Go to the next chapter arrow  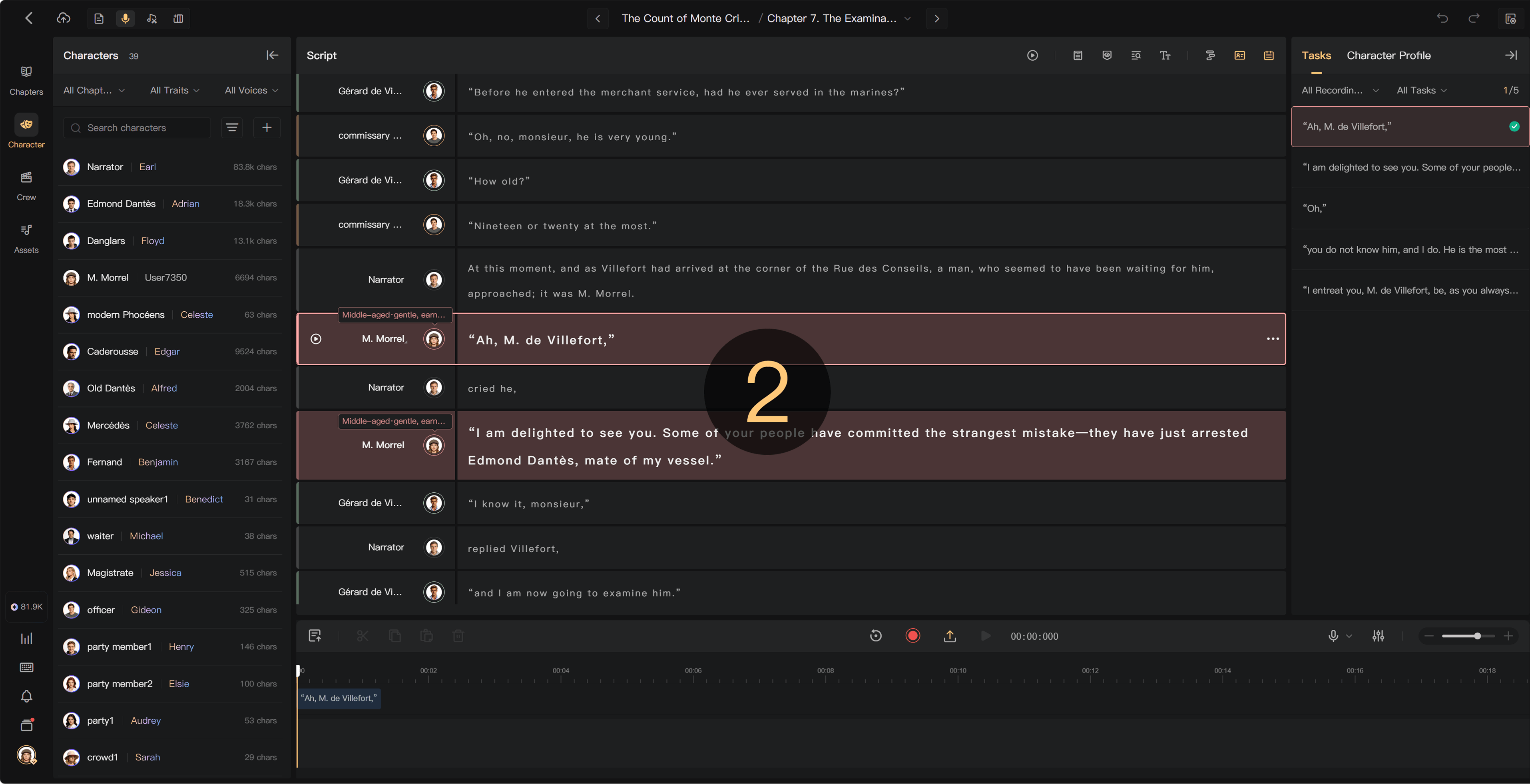click(x=936, y=18)
